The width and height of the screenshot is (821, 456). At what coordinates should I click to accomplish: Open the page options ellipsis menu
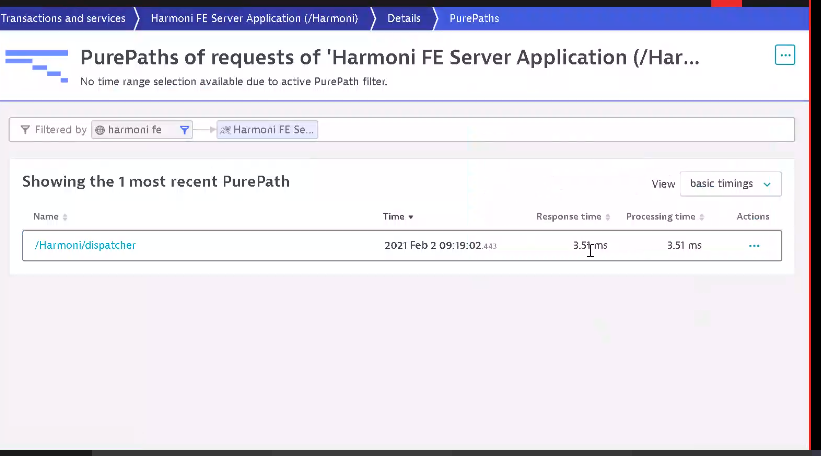point(785,55)
